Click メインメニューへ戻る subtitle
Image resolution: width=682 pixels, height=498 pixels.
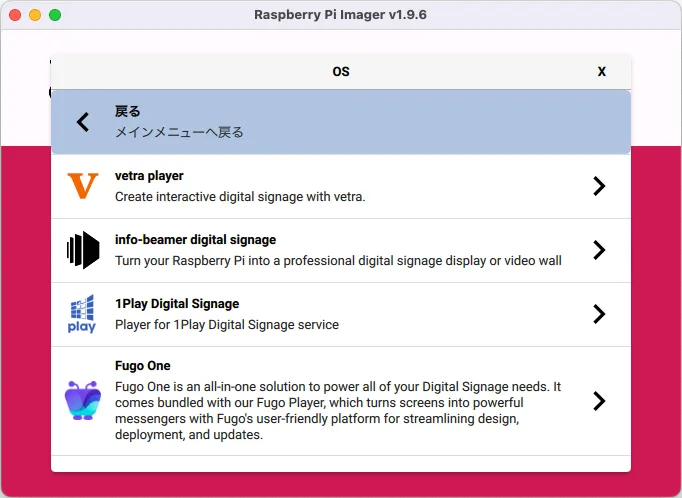click(x=179, y=132)
